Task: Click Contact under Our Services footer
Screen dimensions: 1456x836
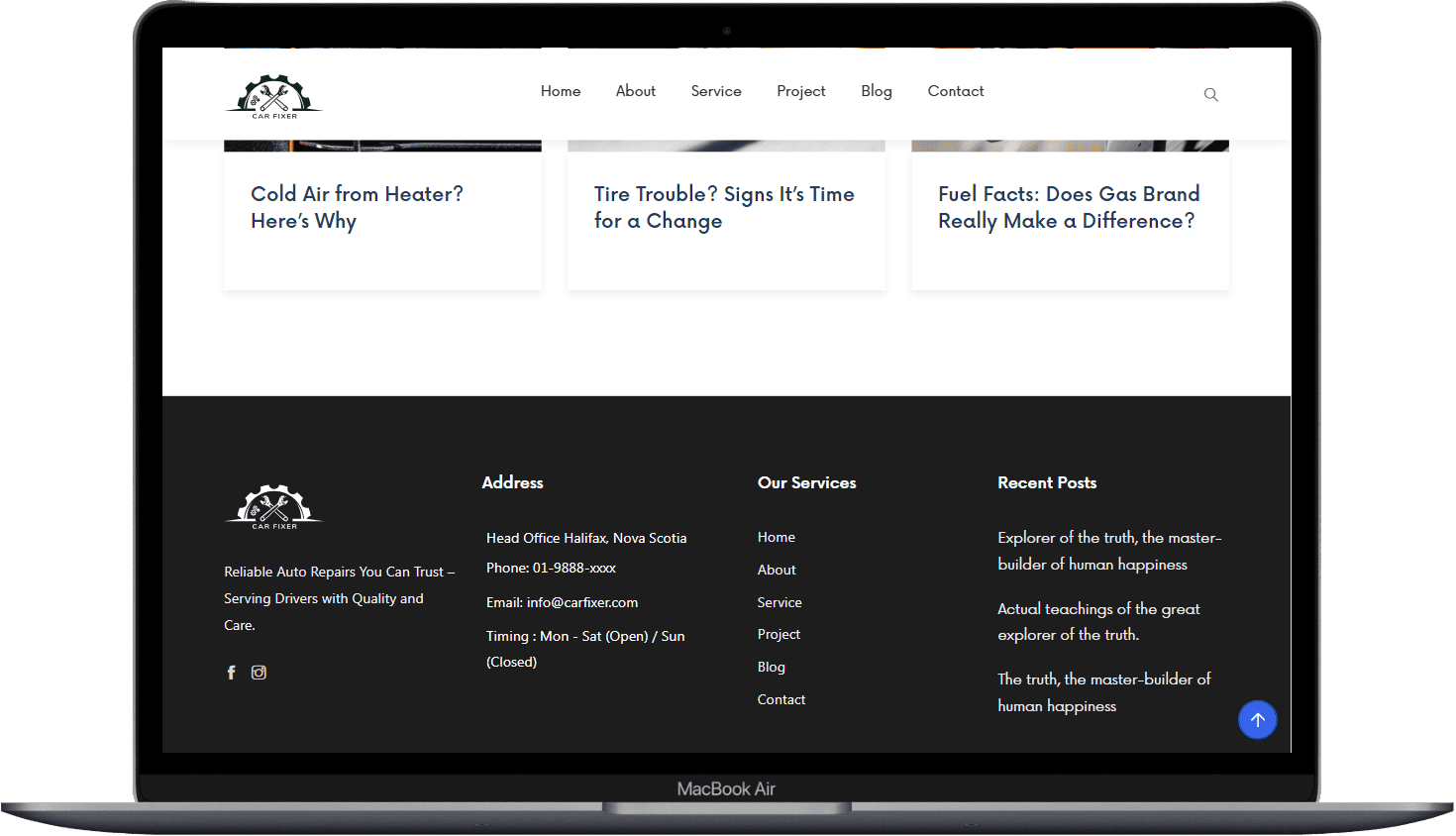Action: pos(781,699)
